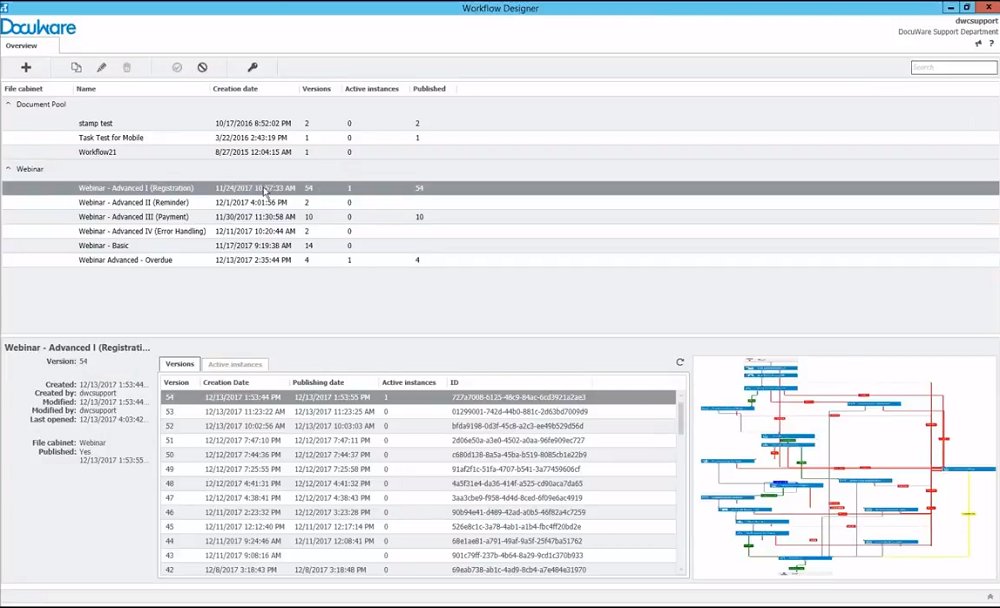Switch to the Active instances tab
Viewport: 1000px width, 608px height.
click(234, 365)
